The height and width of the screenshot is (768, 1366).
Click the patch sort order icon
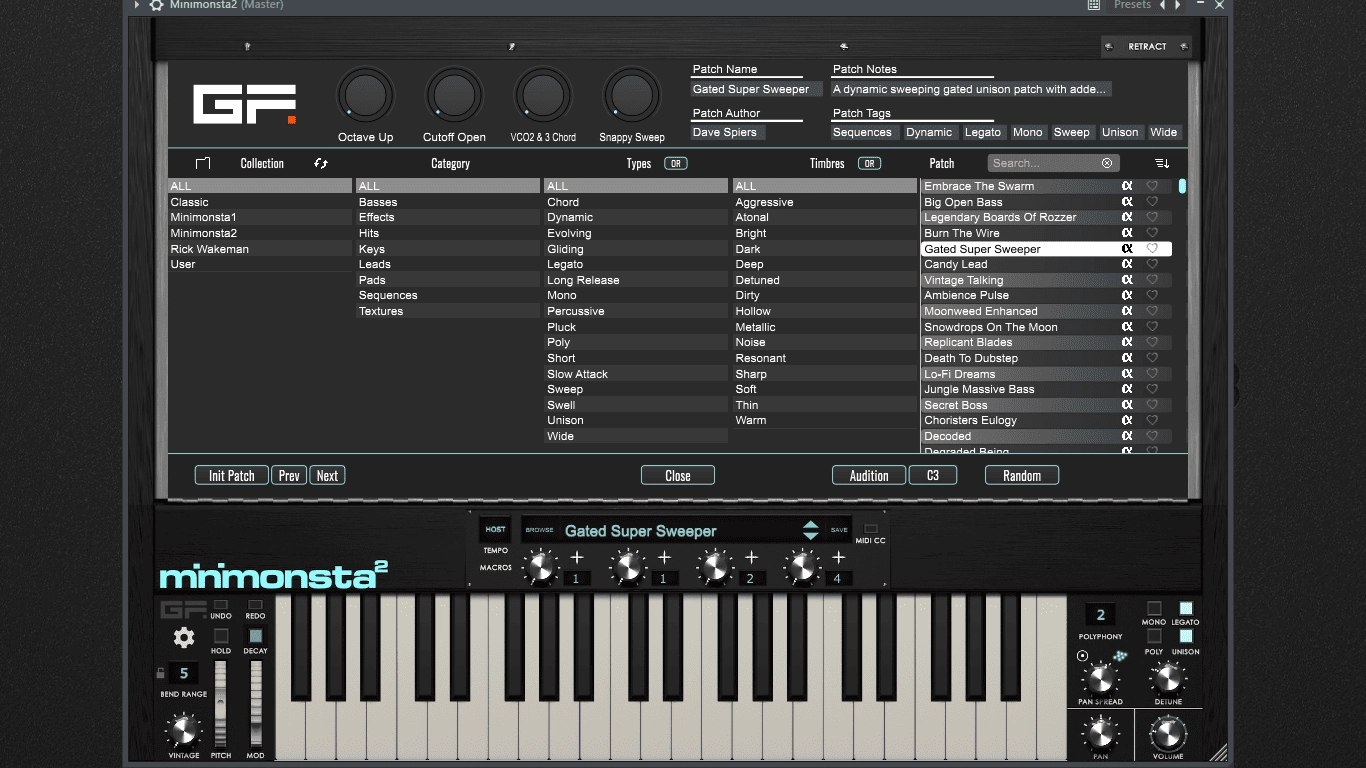[x=1161, y=163]
